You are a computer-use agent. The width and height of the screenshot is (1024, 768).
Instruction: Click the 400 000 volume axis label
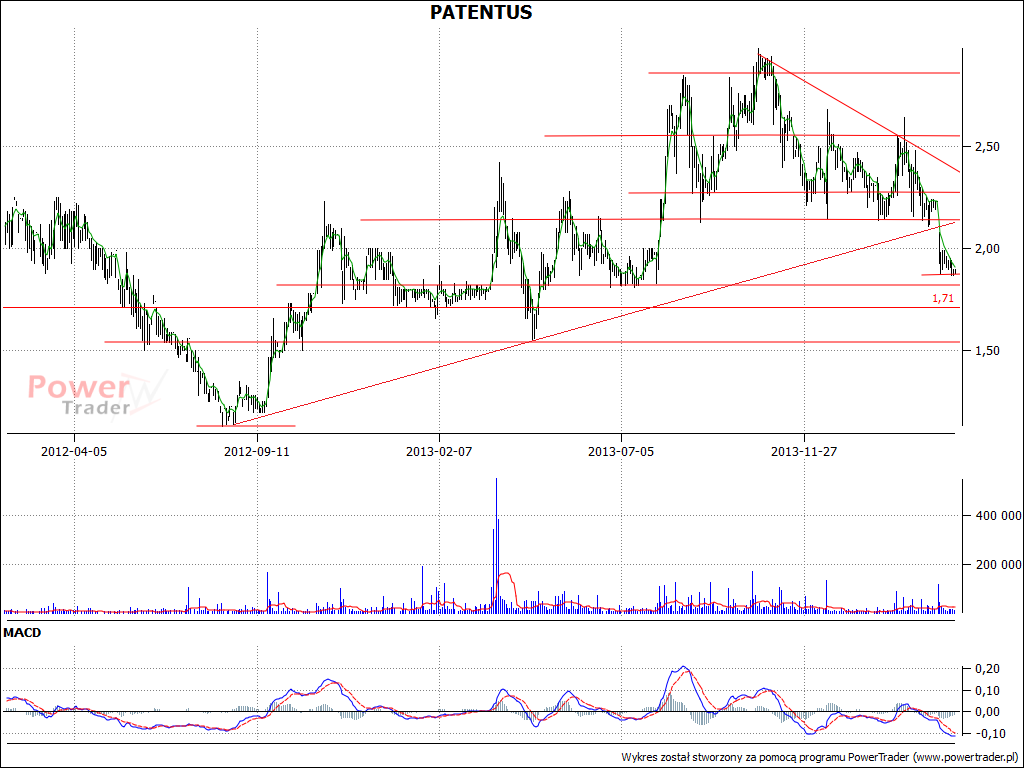pyautogui.click(x=998, y=516)
